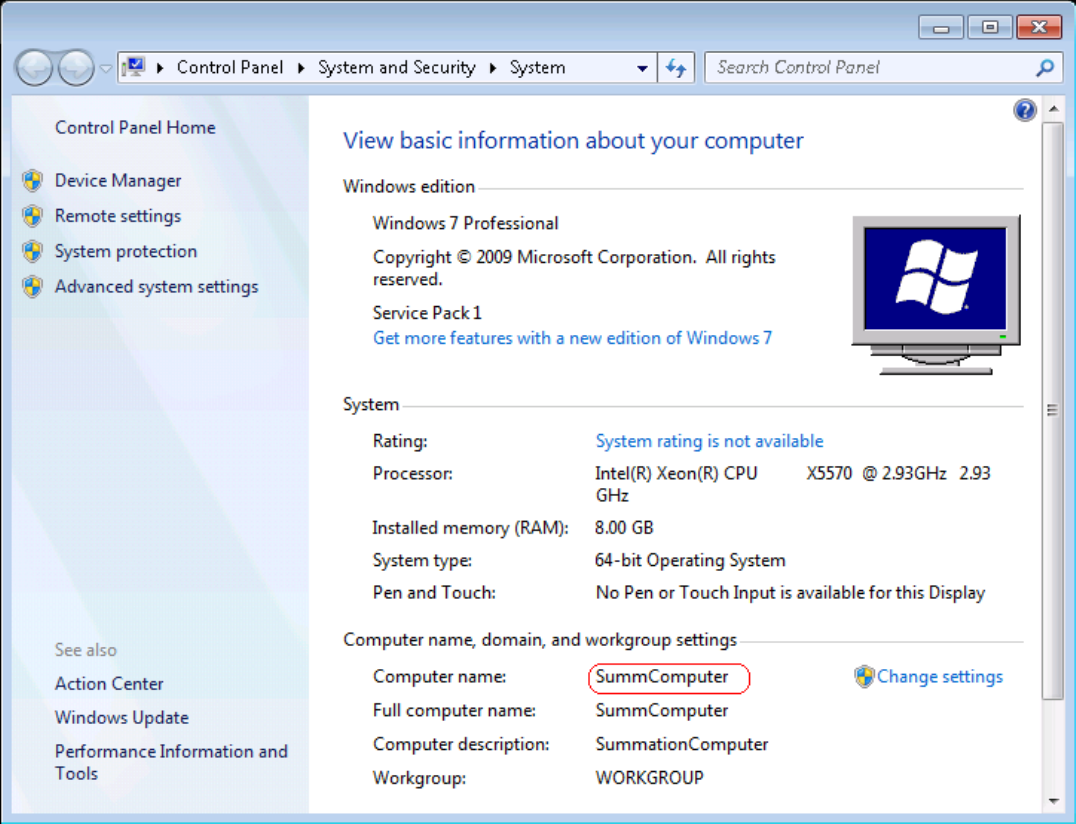
Task: Expand arrow after System and Security
Action: point(493,68)
